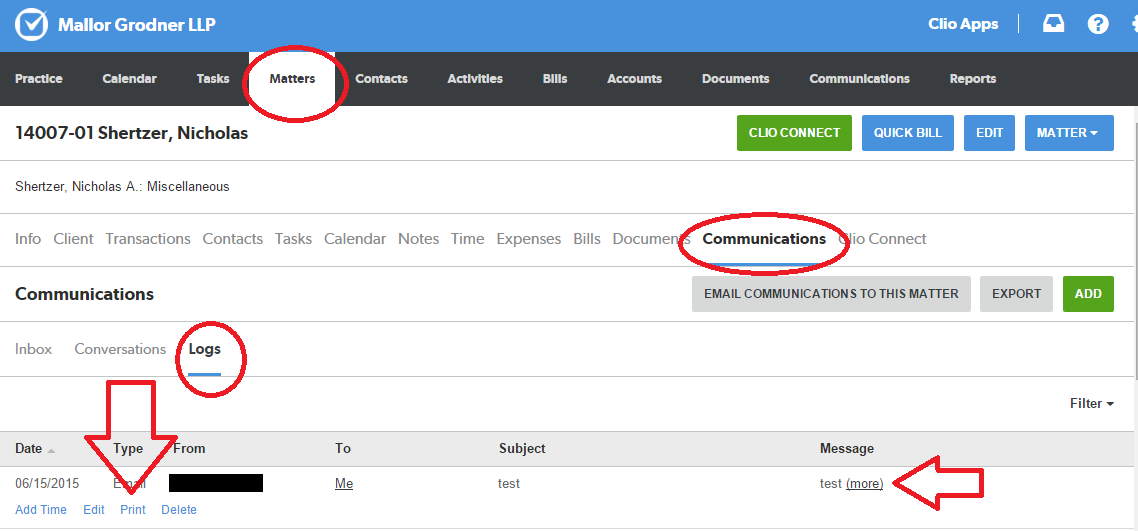Select the Logs sub-tab
Viewport: 1138px width, 531px height.
point(205,349)
